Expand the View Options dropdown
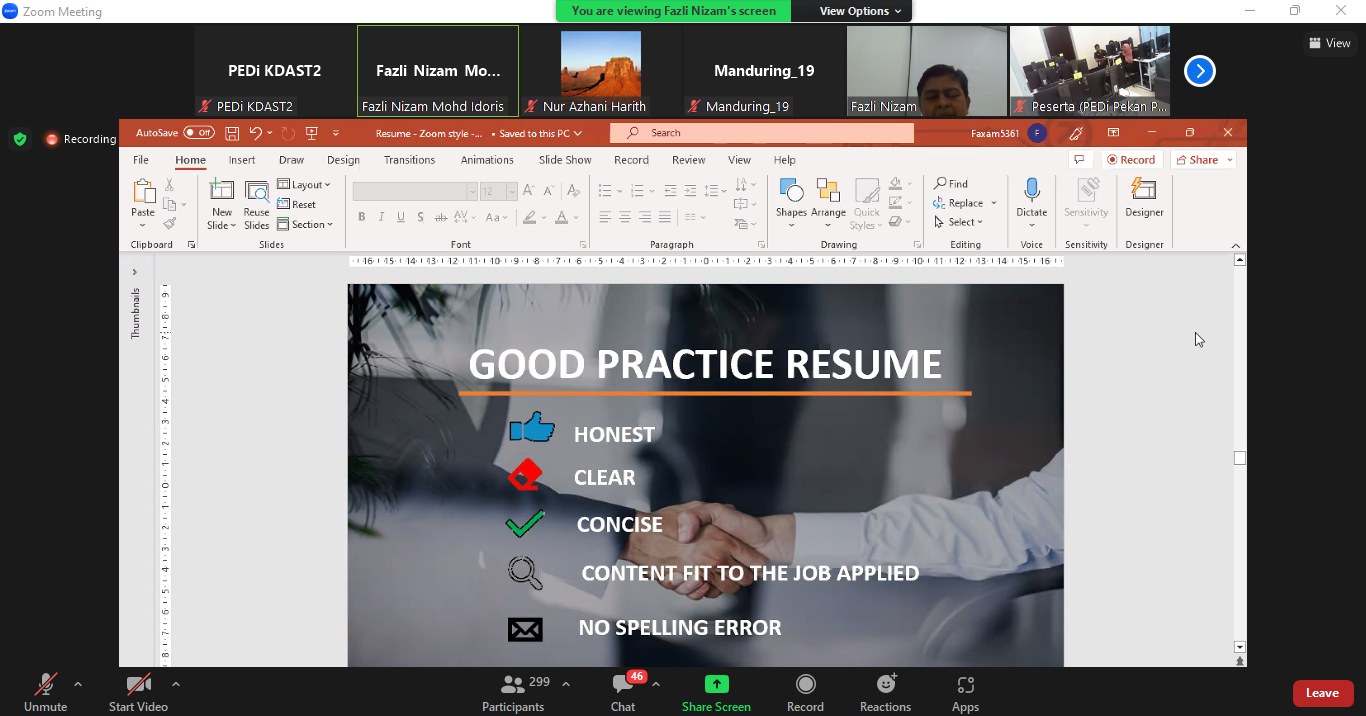 tap(860, 11)
